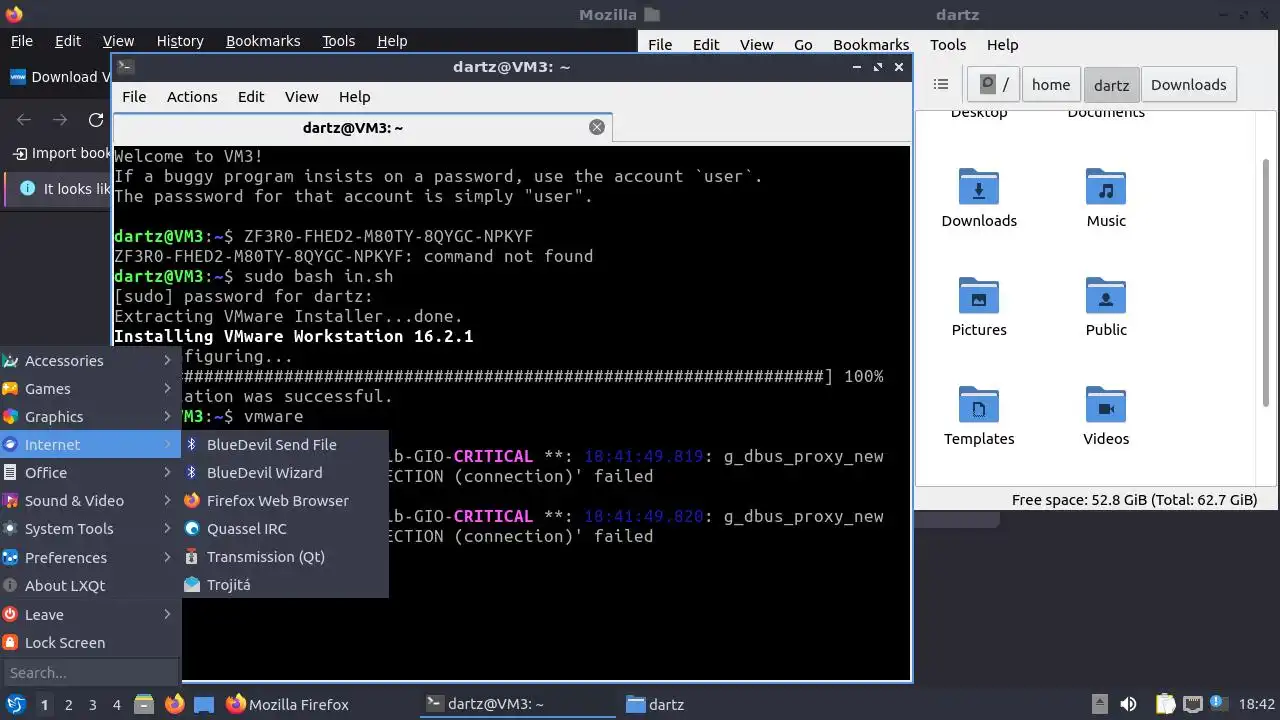
Task: Expand the Sound & Video category
Action: pyautogui.click(x=90, y=501)
